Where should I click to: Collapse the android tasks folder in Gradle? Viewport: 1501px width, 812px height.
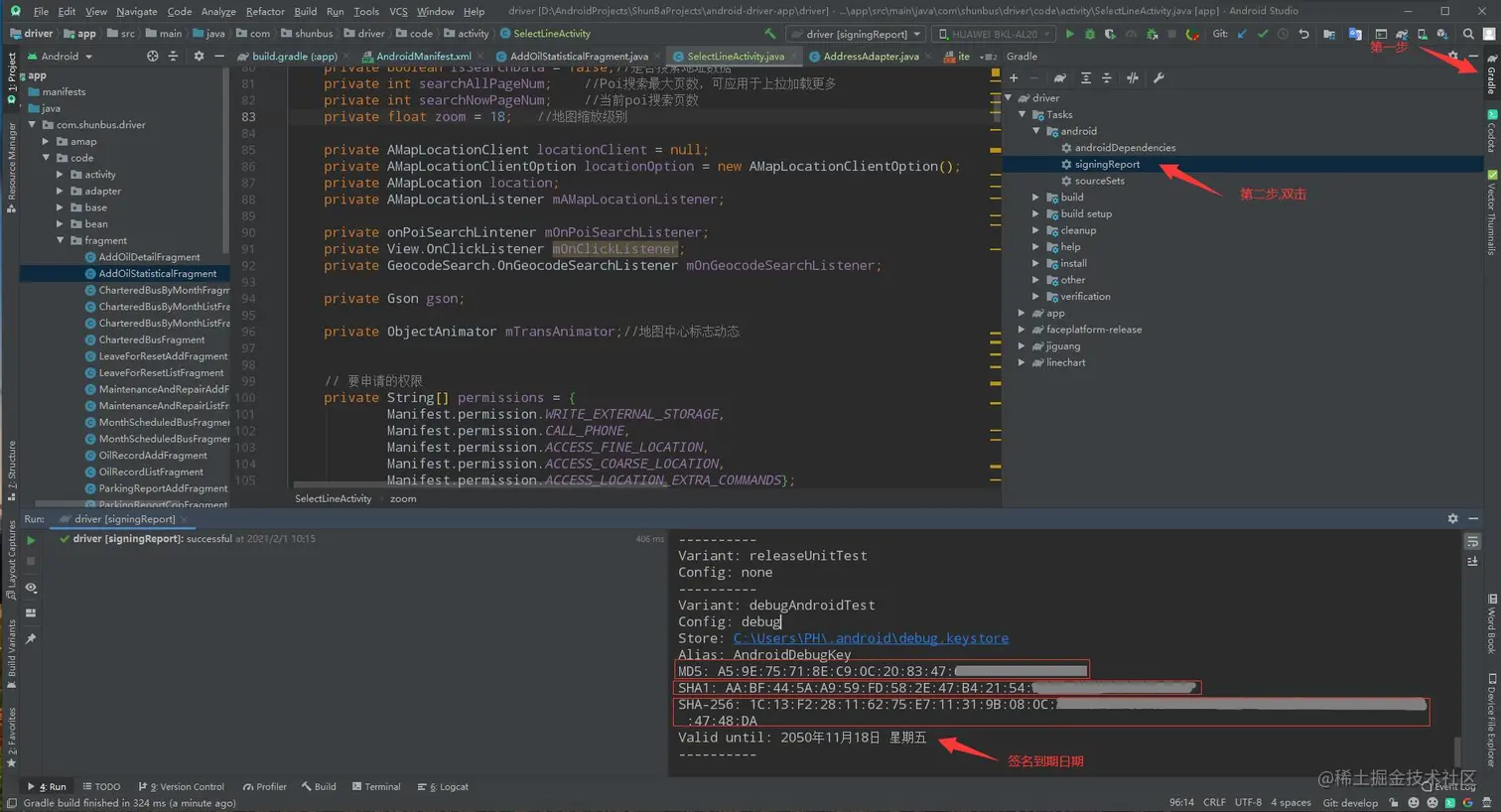click(x=1036, y=131)
